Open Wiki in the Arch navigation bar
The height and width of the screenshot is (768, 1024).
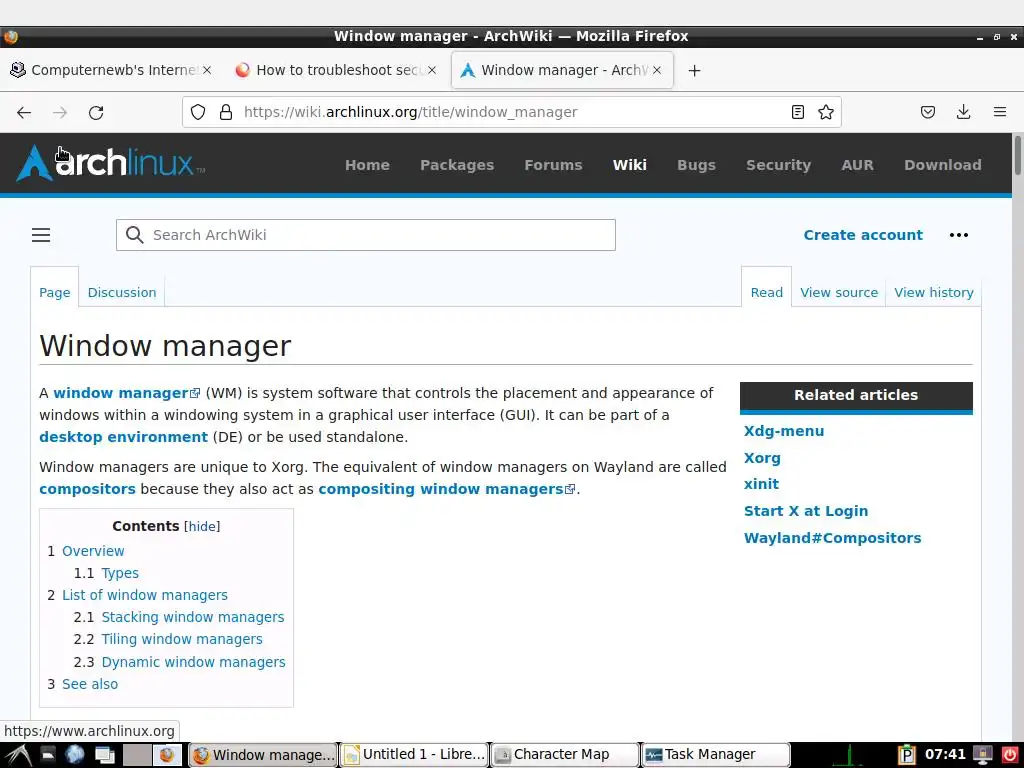[630, 165]
